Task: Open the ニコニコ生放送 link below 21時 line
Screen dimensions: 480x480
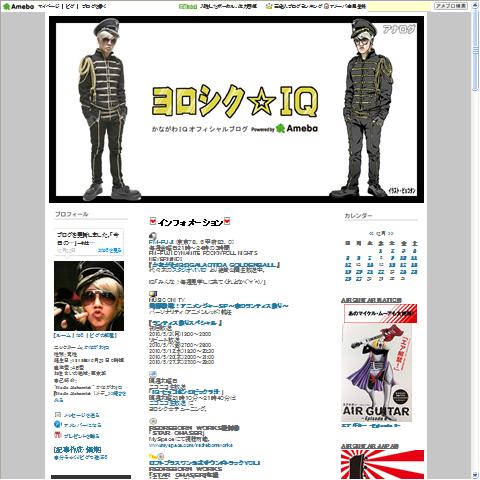Action: 168,403
